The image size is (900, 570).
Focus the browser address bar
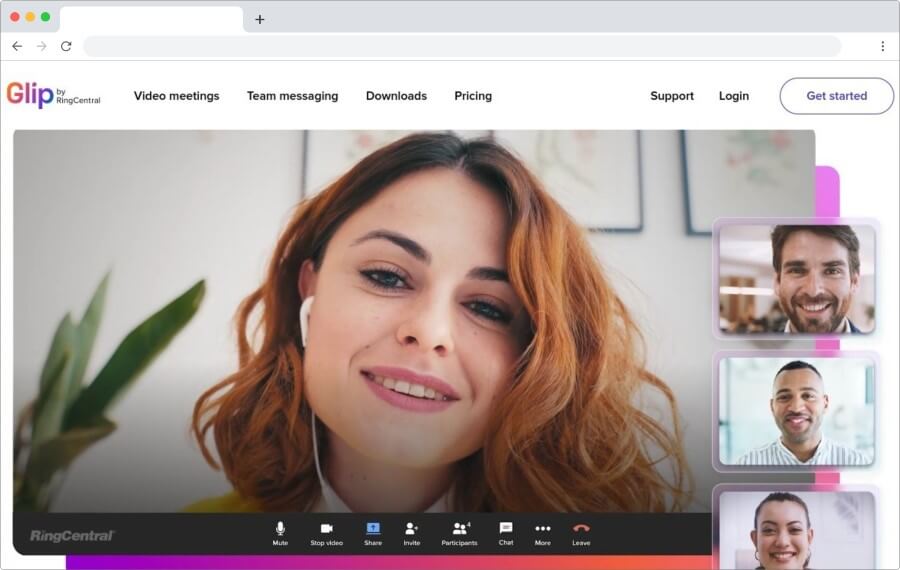coord(463,46)
